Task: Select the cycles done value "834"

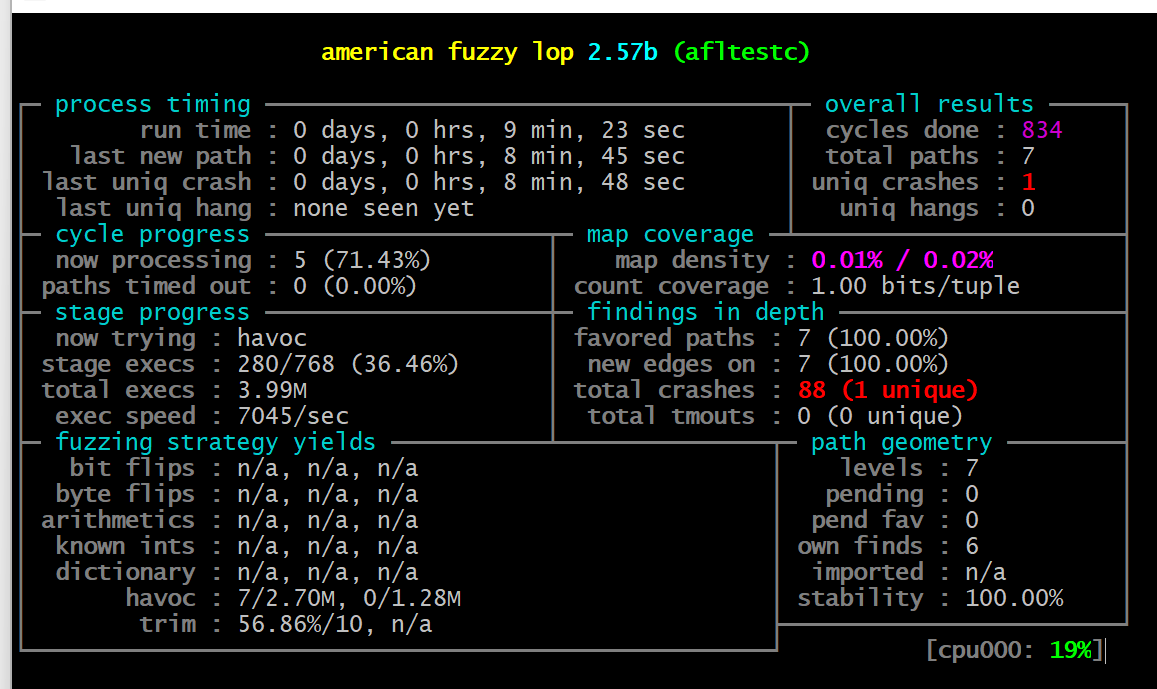Action: pos(1042,131)
